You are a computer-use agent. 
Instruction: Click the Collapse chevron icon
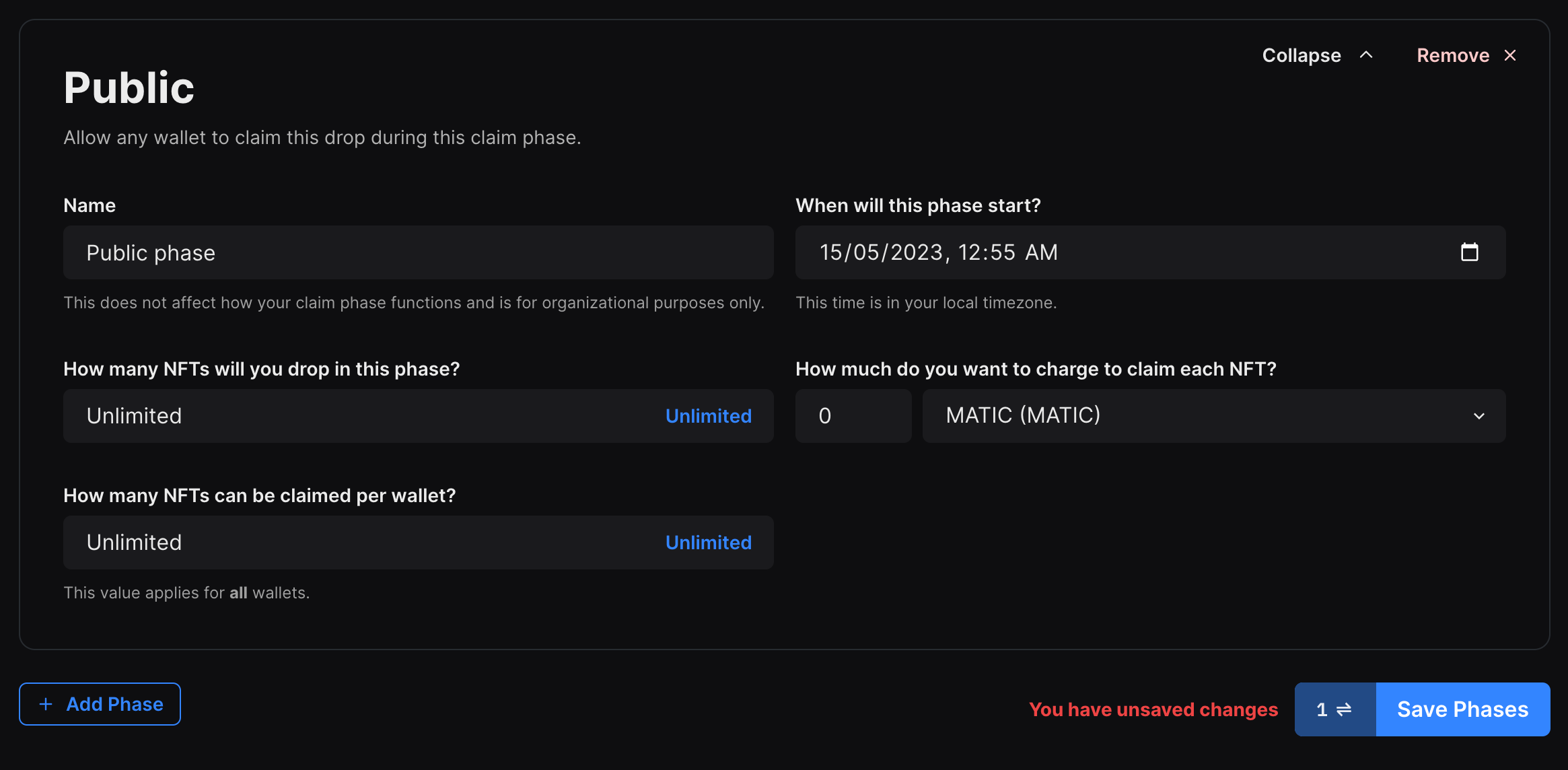[x=1363, y=54]
